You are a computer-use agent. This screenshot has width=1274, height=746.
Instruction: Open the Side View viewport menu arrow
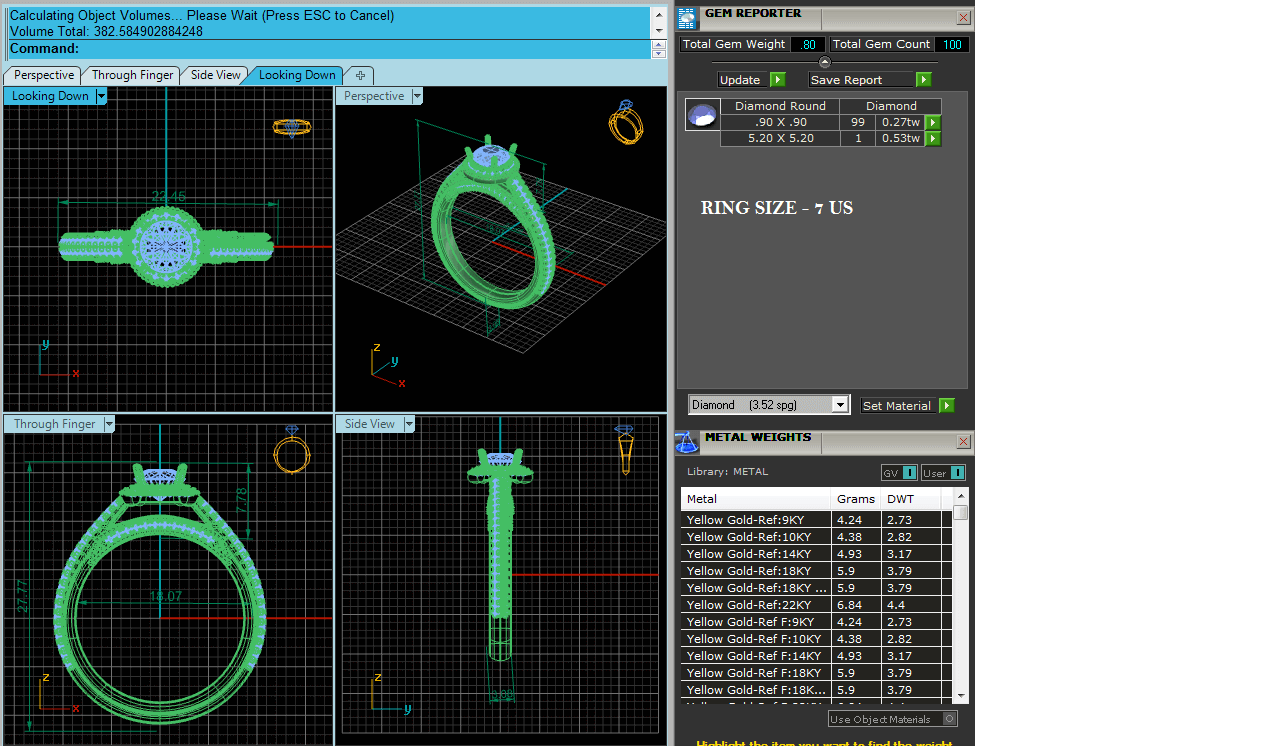tap(409, 424)
